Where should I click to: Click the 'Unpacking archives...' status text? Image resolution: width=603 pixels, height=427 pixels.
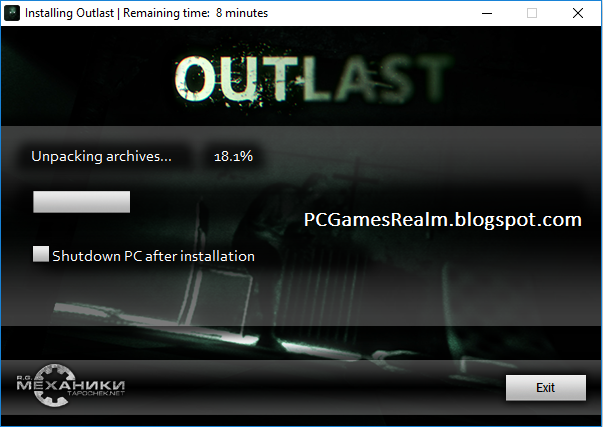[x=102, y=157]
